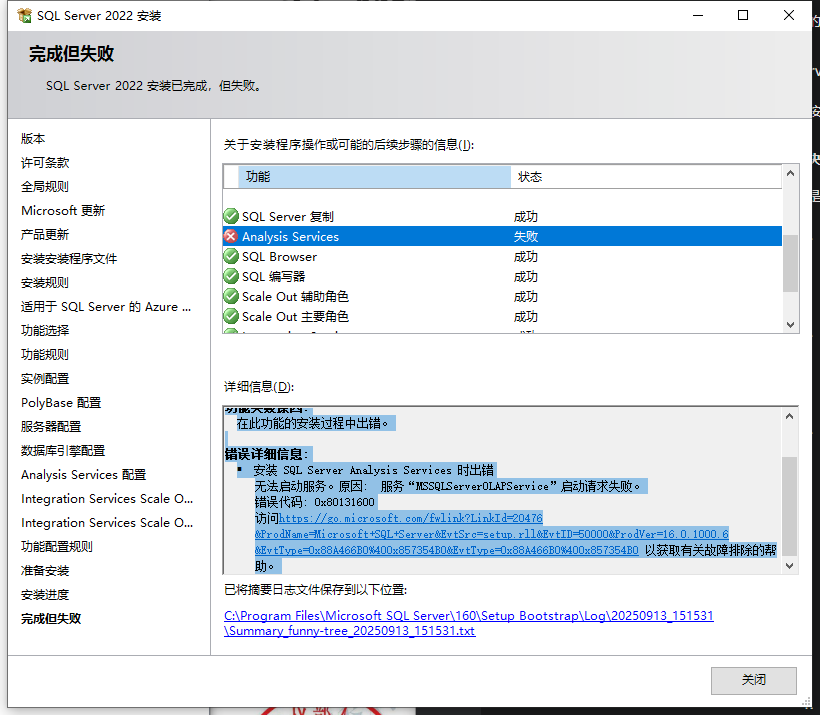Click the 在此功能的安装过程中出错 line
Viewport: 820px width, 715px height.
[x=313, y=423]
